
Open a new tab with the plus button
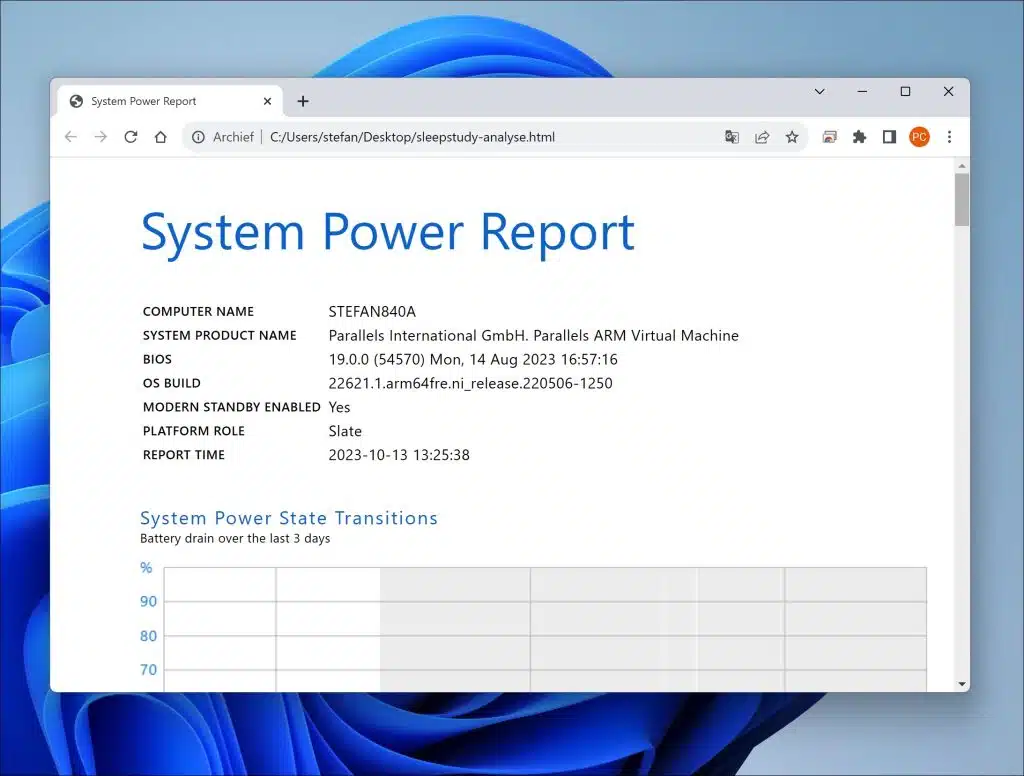click(303, 100)
